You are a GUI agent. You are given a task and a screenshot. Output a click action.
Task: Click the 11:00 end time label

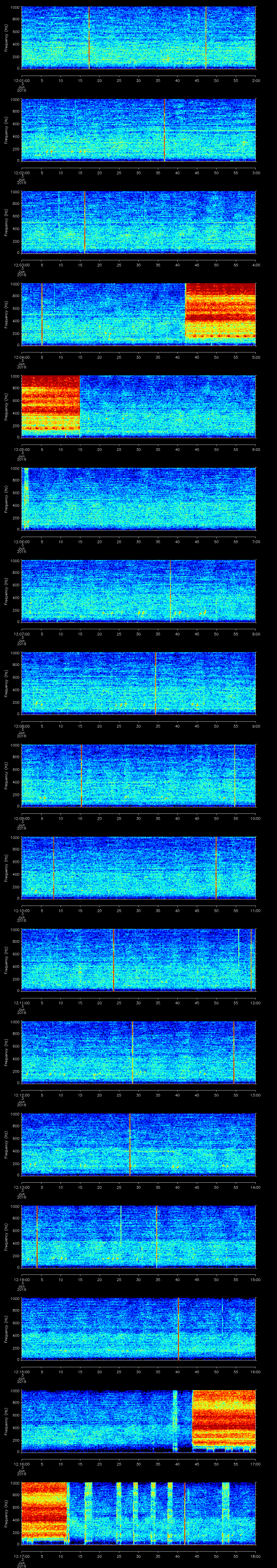255,910
